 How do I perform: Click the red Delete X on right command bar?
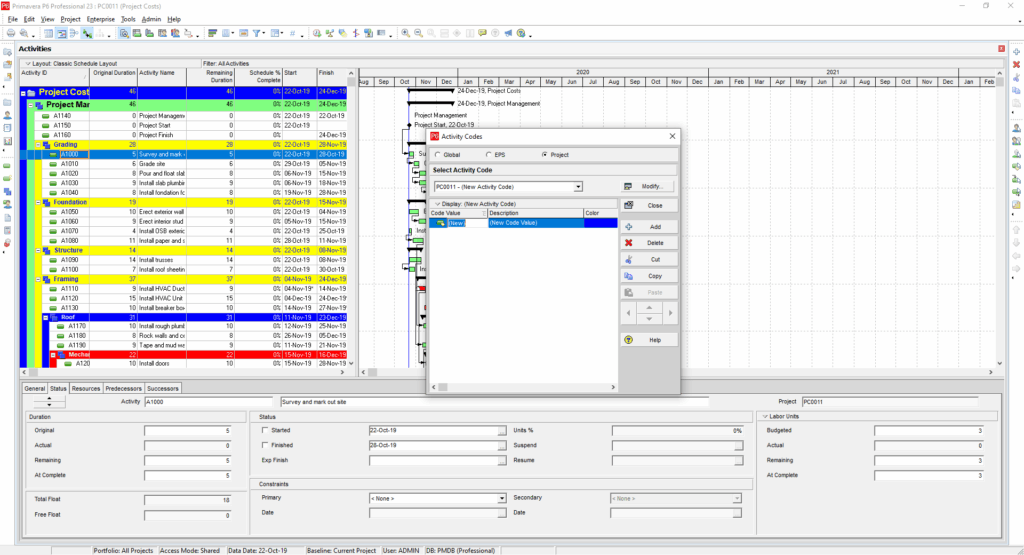[1016, 65]
